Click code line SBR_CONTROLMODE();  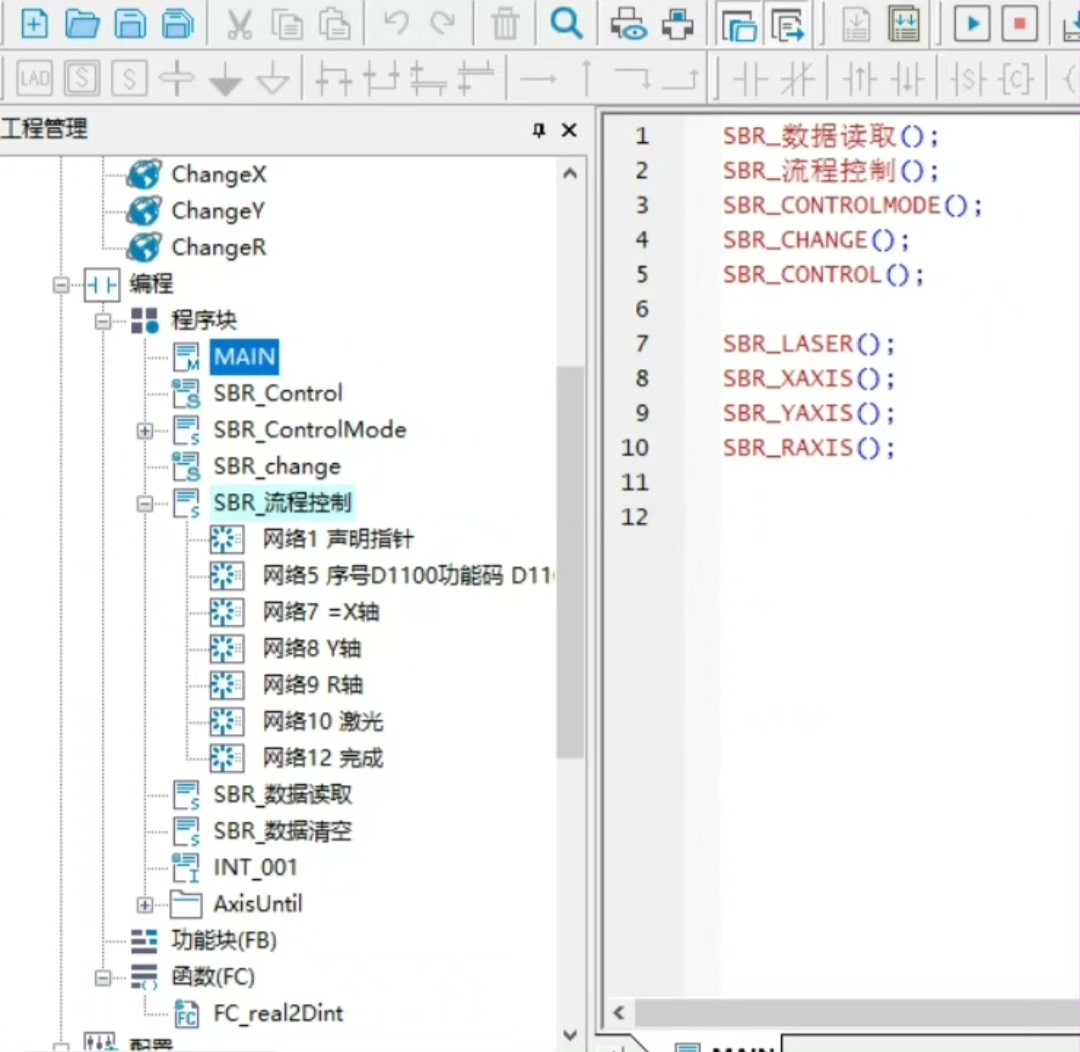click(x=852, y=205)
